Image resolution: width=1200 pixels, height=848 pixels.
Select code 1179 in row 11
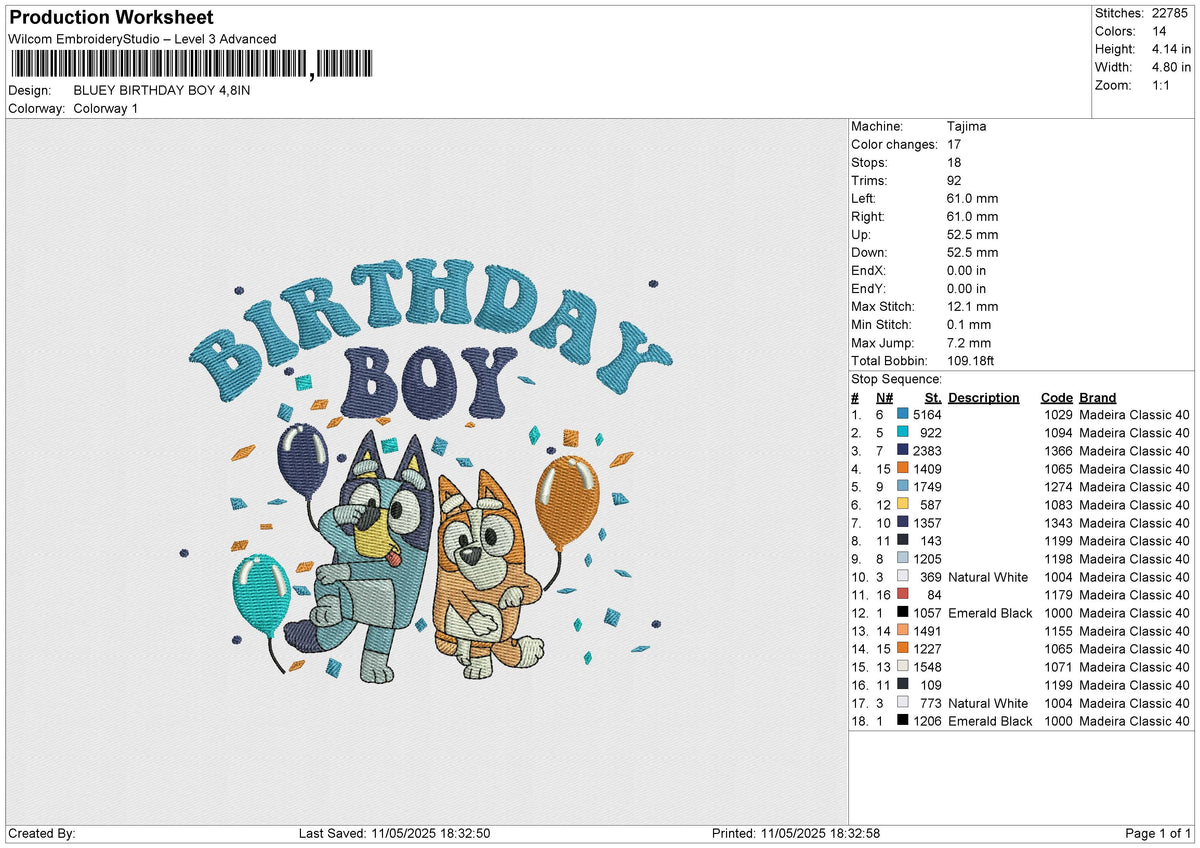[x=1057, y=594]
